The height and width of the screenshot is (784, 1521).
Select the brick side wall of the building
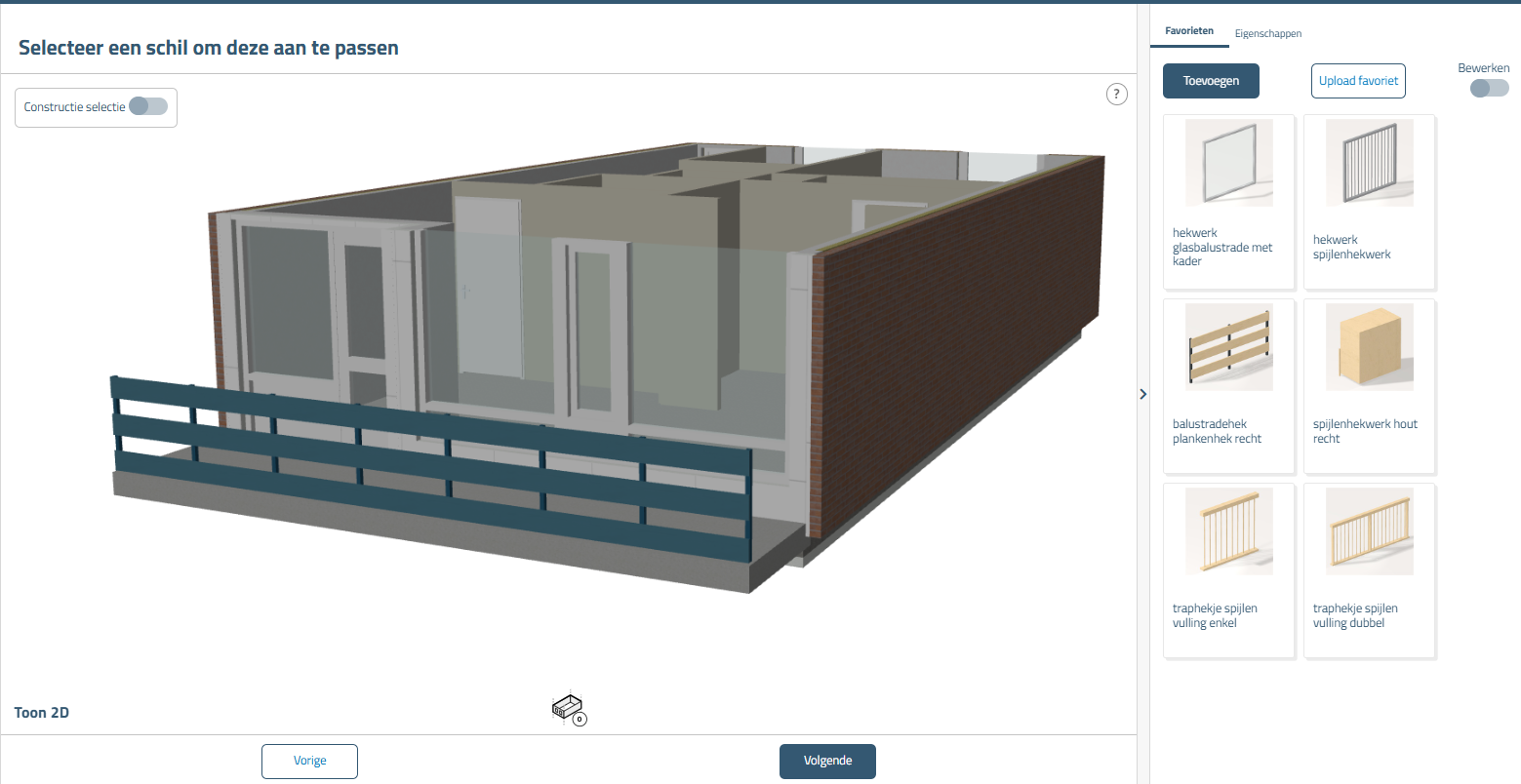(956, 332)
